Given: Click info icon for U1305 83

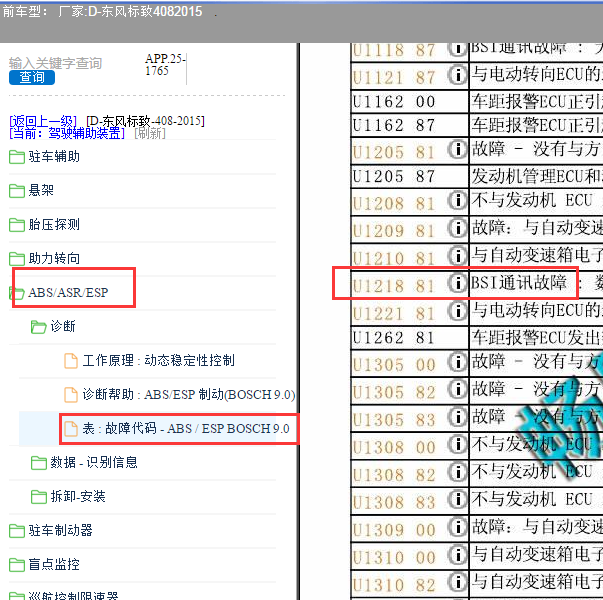Looking at the screenshot, I should pyautogui.click(x=457, y=417).
